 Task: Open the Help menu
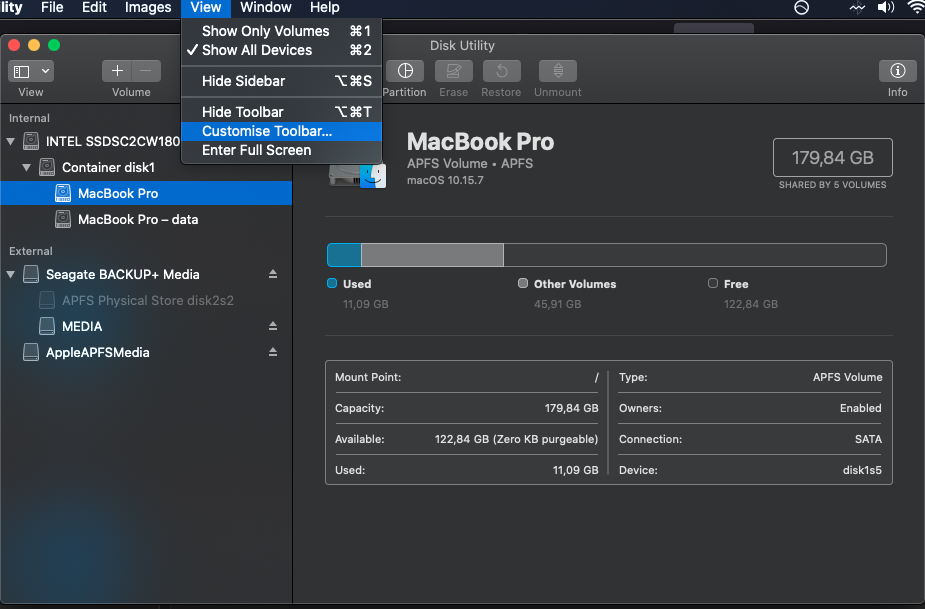[324, 8]
